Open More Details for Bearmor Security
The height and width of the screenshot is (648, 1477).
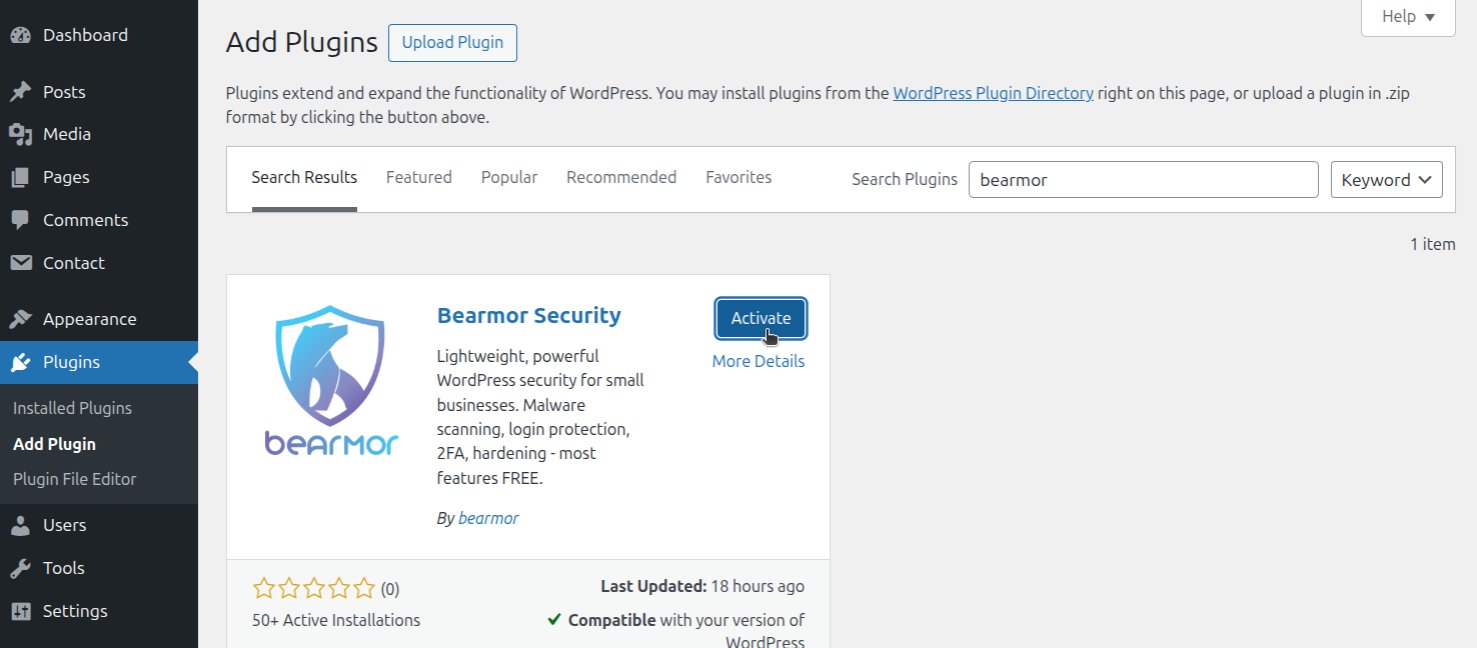click(x=758, y=362)
